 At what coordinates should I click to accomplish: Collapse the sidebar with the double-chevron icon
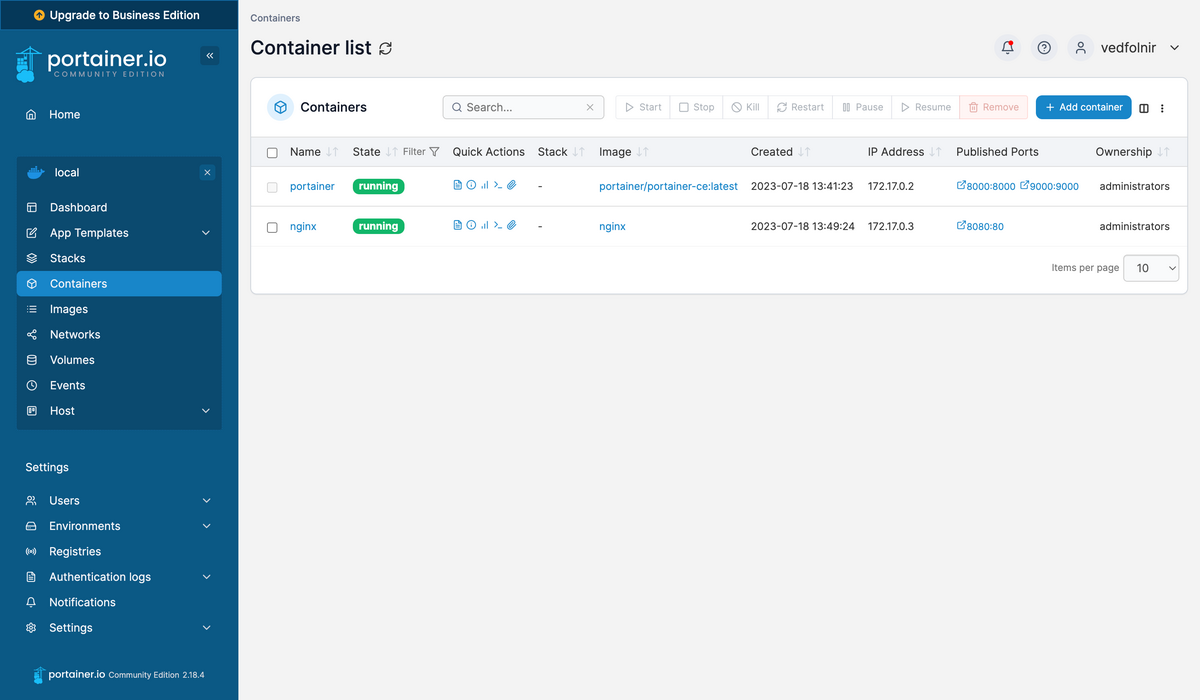210,56
